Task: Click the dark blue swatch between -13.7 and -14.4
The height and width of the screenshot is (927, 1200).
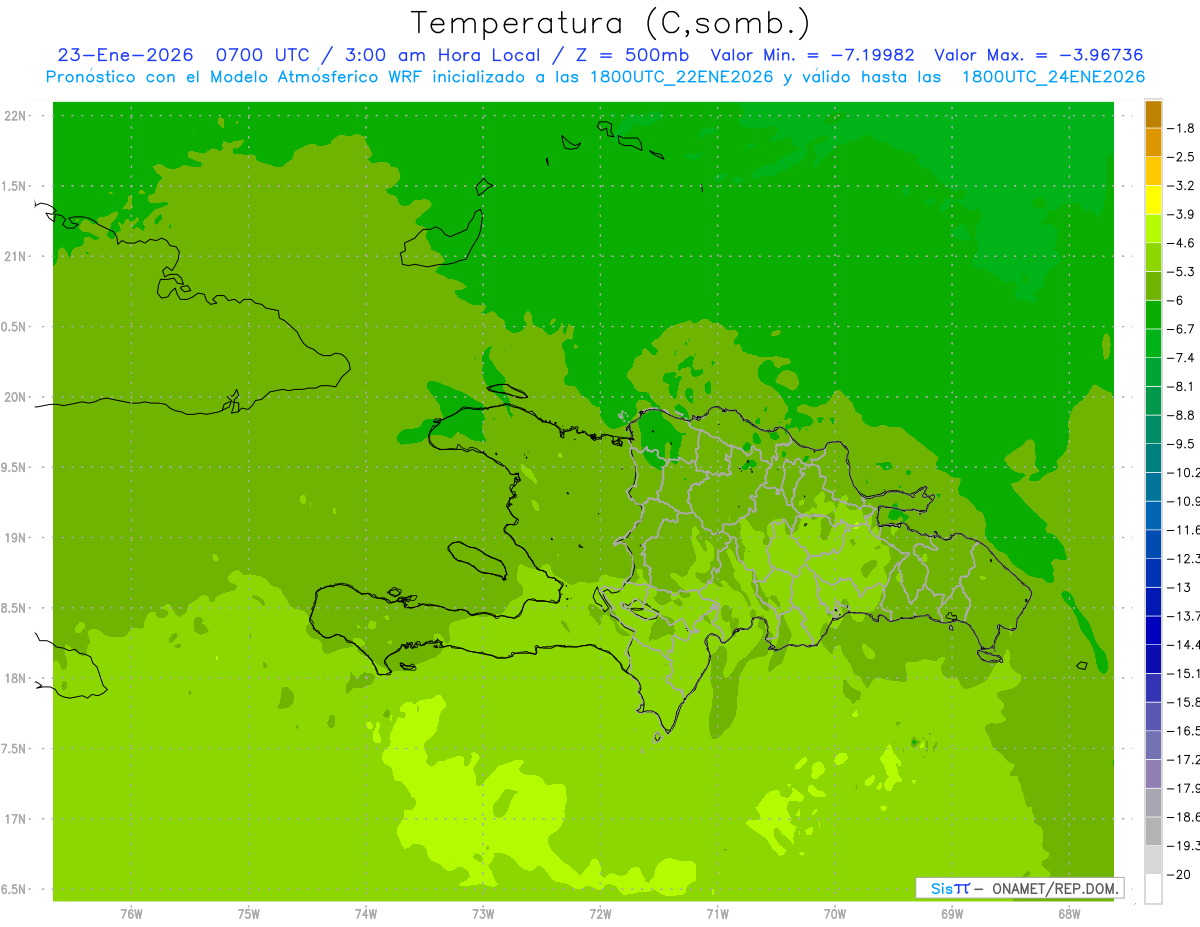Action: coord(1153,630)
